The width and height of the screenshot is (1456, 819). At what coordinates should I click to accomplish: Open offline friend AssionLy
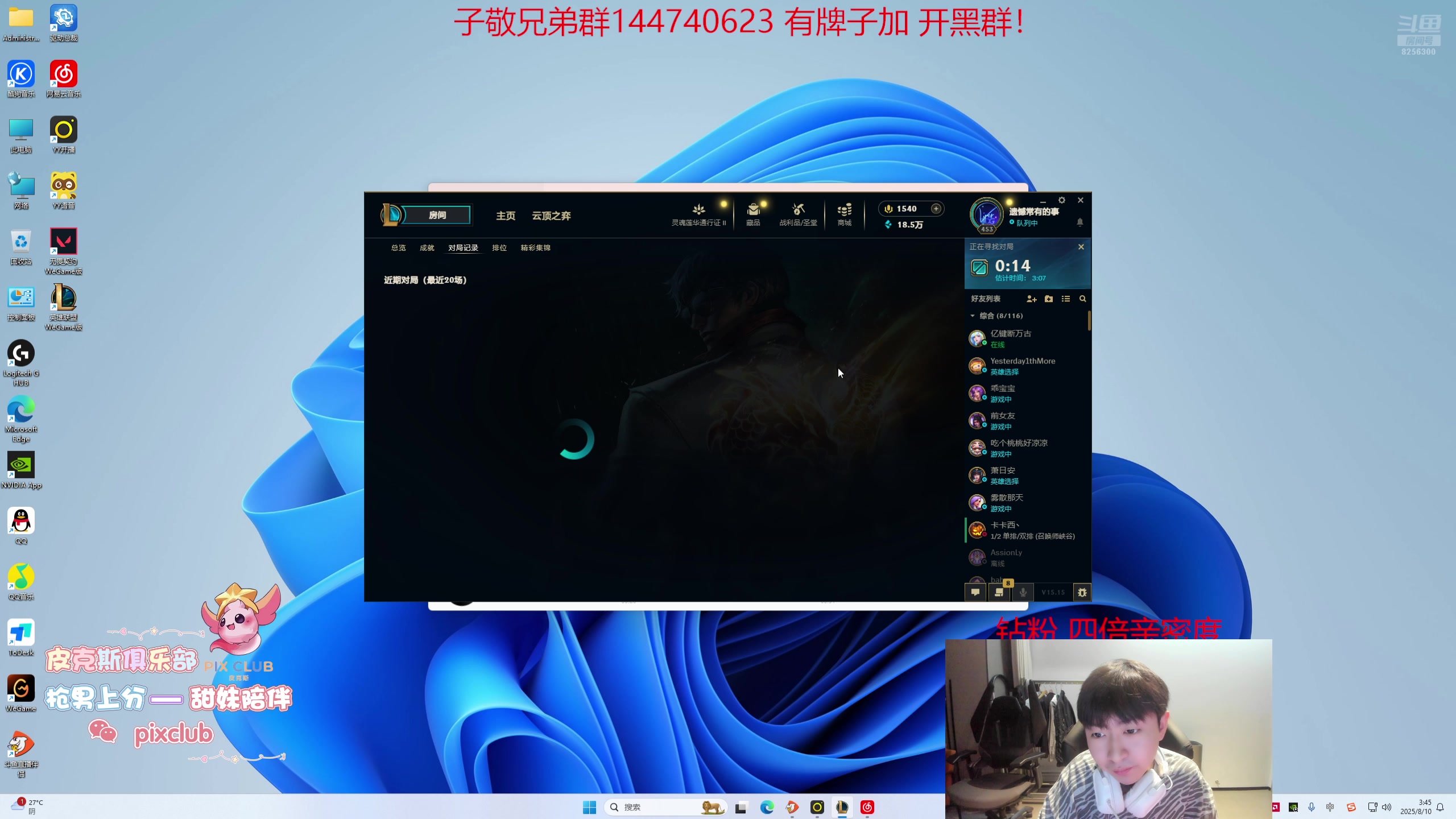click(1027, 557)
